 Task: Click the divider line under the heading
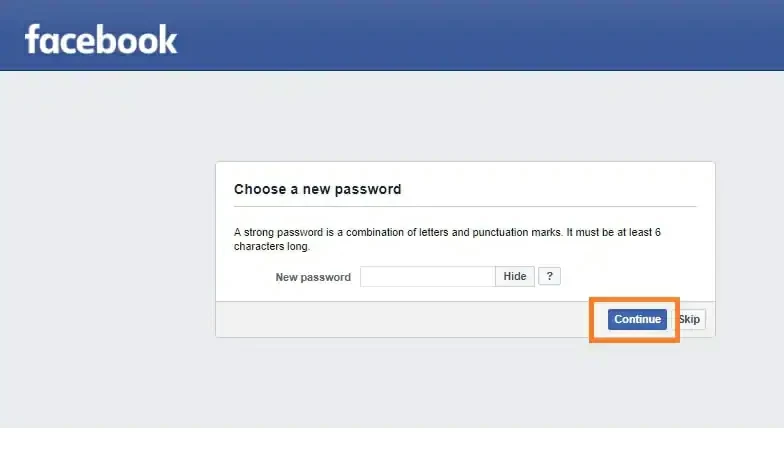tap(465, 206)
